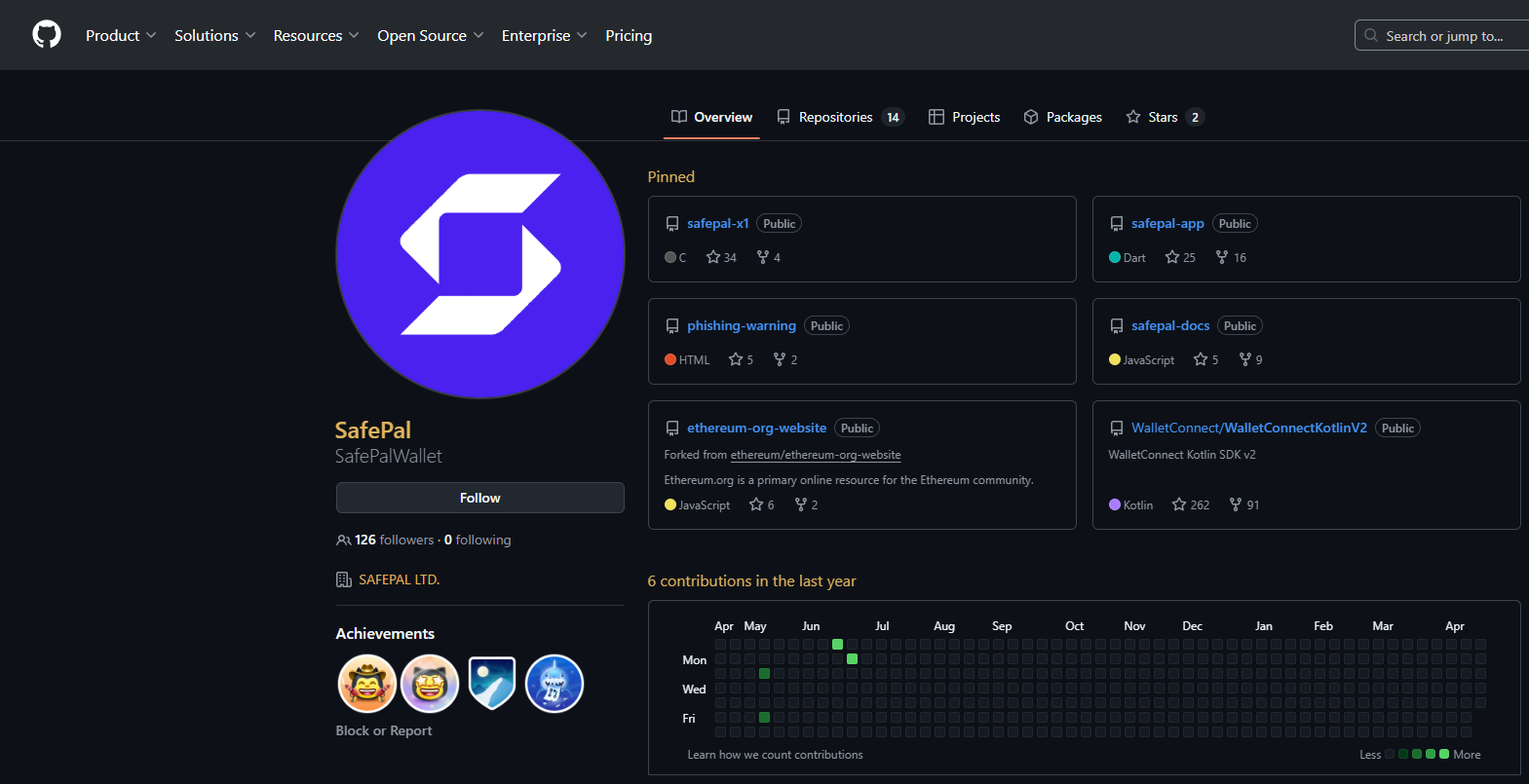Click the safepal-docs repository icon
This screenshot has height=784, width=1529.
(1117, 326)
